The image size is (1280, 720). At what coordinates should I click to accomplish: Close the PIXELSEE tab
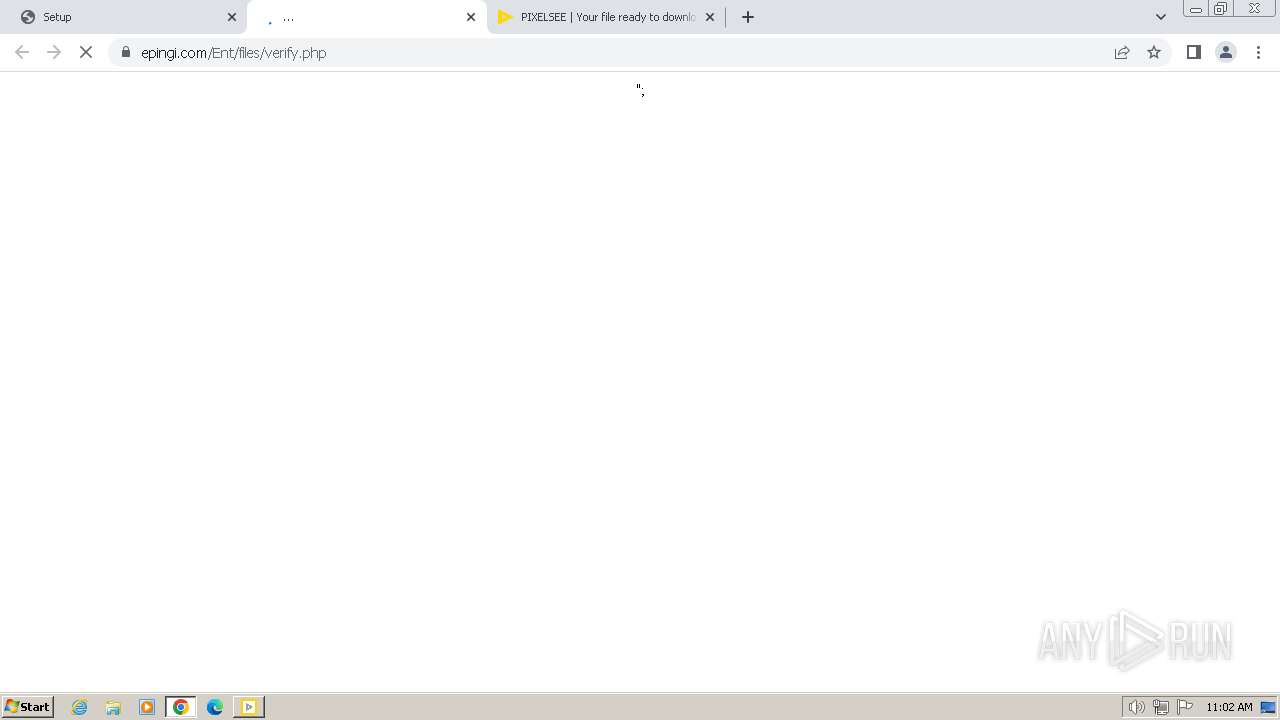[x=710, y=17]
